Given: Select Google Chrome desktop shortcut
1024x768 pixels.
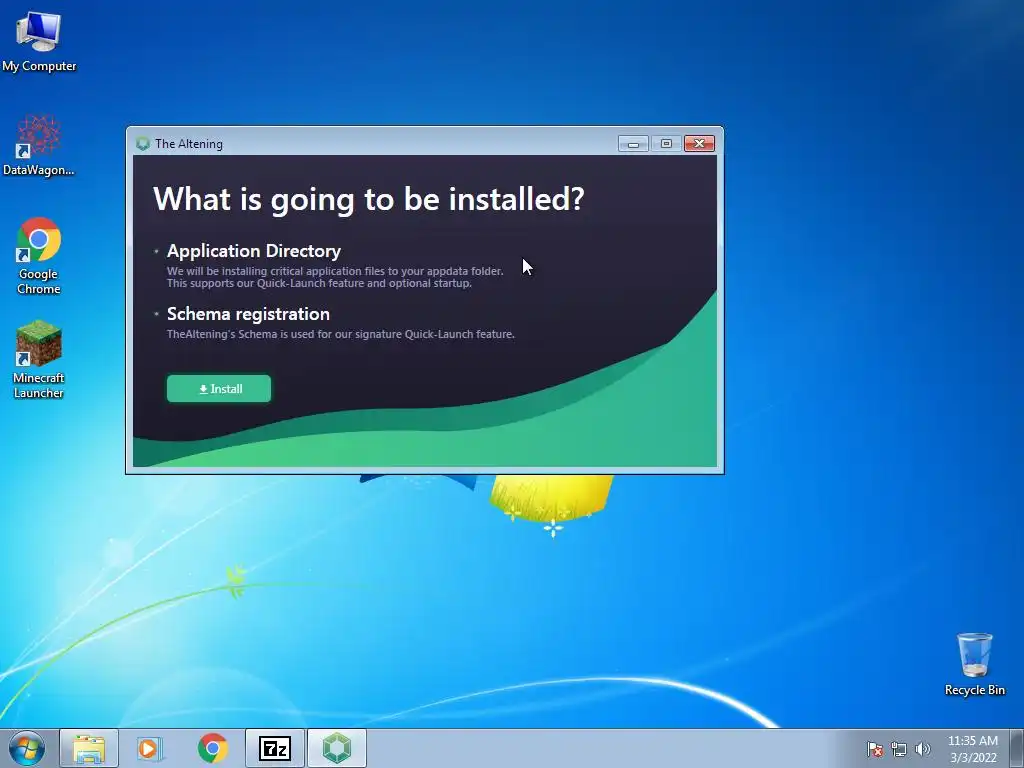Looking at the screenshot, I should (39, 256).
